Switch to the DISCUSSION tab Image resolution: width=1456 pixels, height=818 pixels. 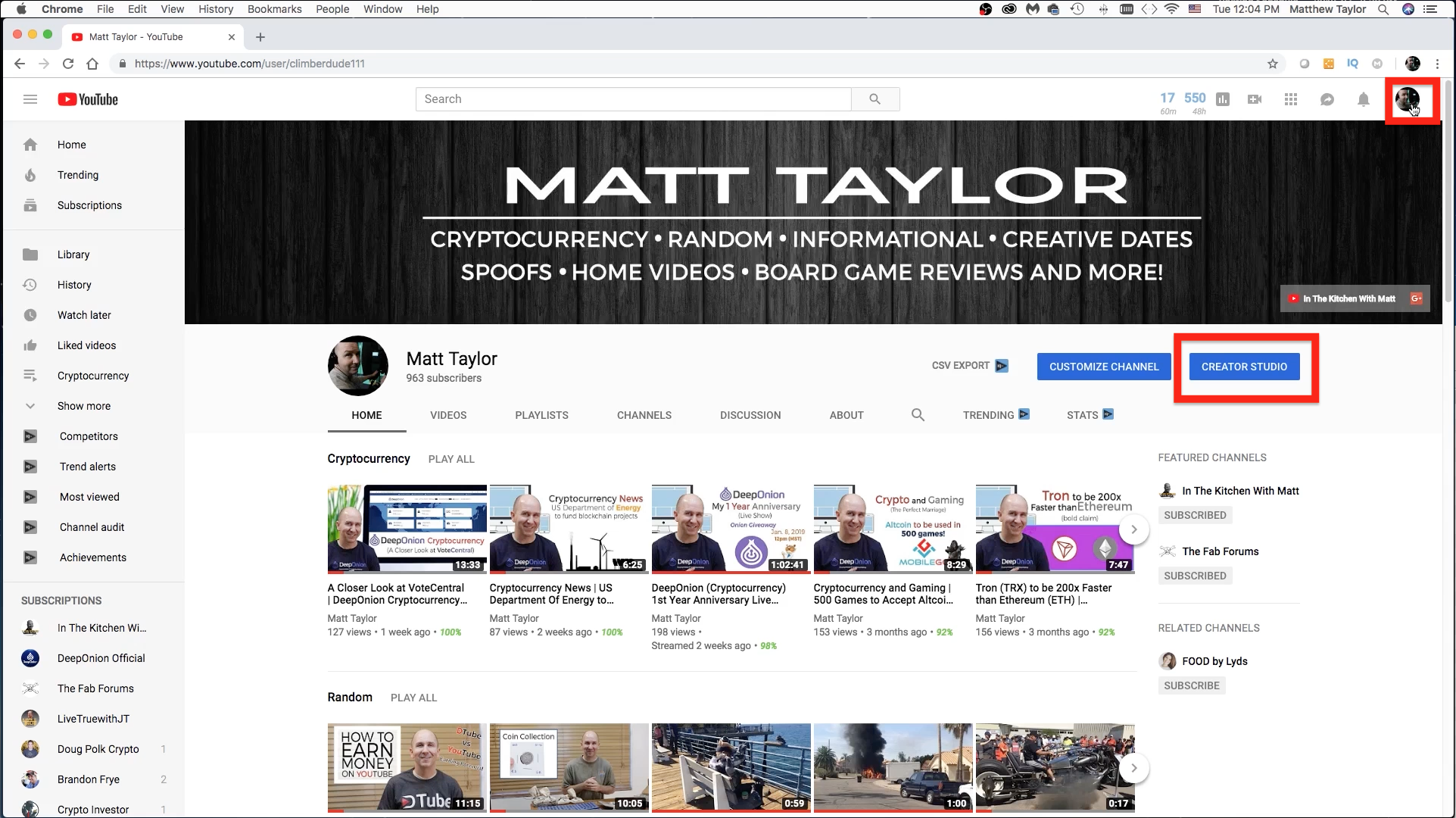[750, 415]
